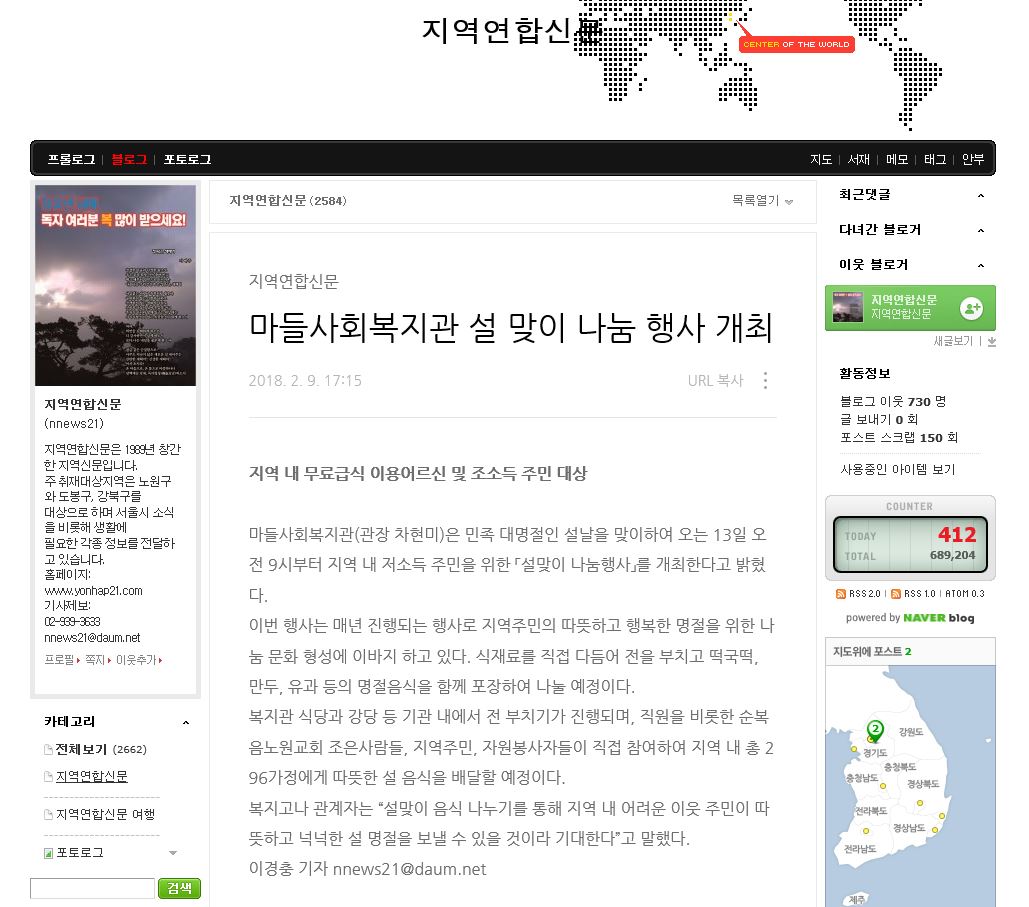Collapse the 다녀간 블로거 section
Screen dimensions: 1029x907
pos(980,230)
